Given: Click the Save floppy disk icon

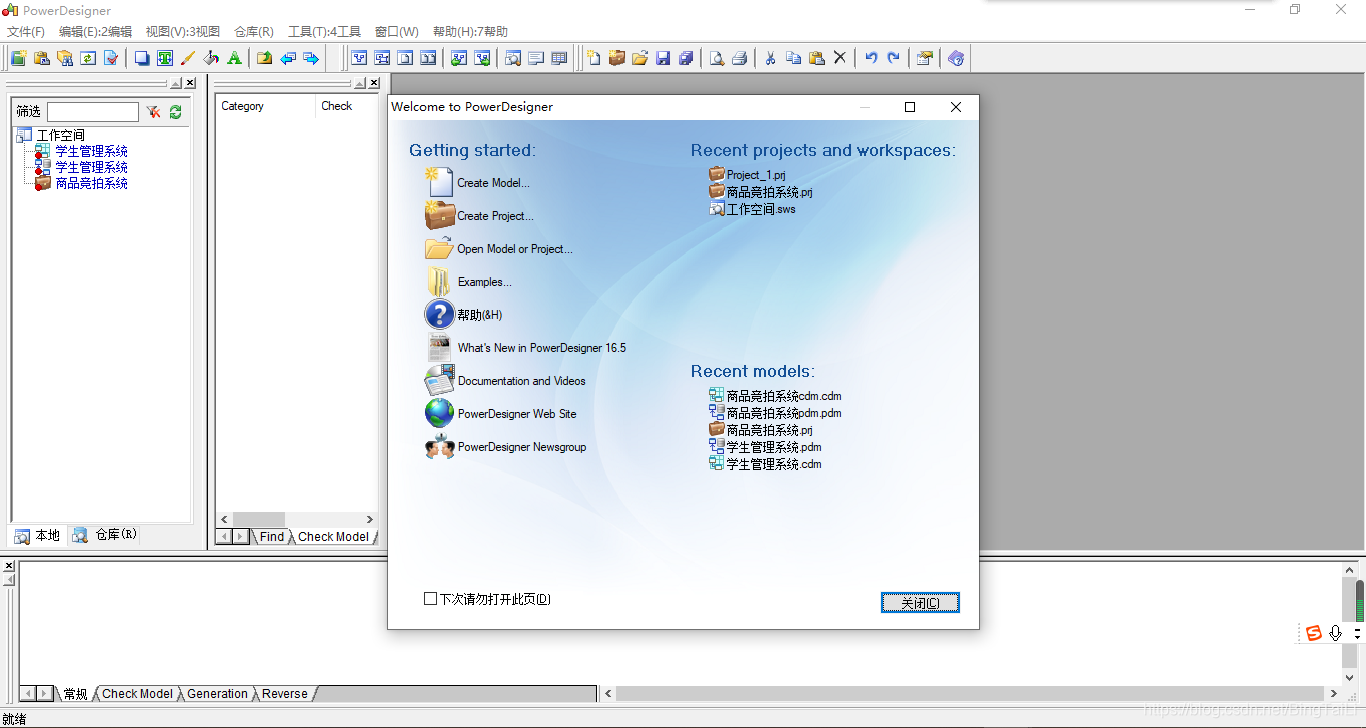Looking at the screenshot, I should tap(663, 58).
